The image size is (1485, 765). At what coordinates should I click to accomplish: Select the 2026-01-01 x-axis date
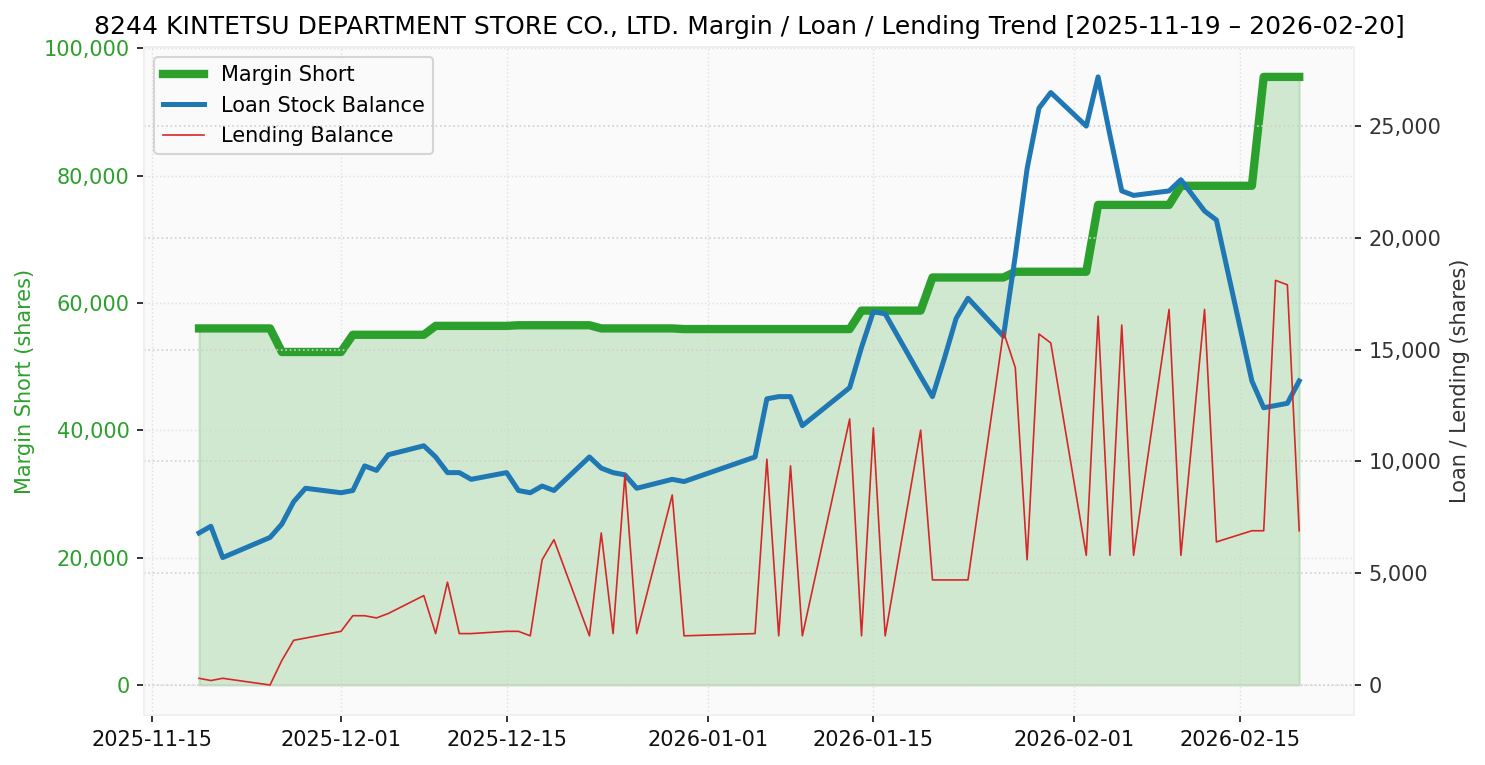pyautogui.click(x=707, y=739)
